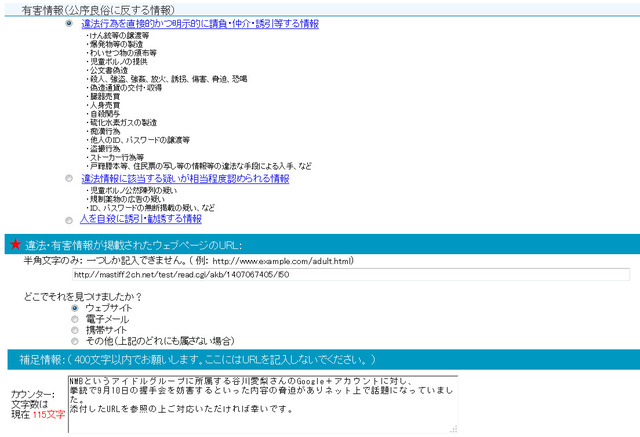Click the 補足情報 section header bar

pyautogui.click(x=324, y=359)
